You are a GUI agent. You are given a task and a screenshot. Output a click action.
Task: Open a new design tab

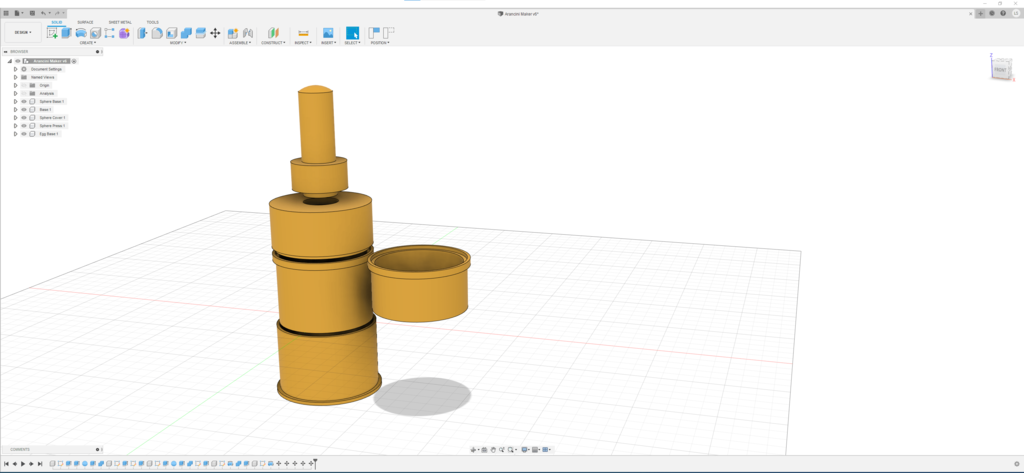coord(980,13)
